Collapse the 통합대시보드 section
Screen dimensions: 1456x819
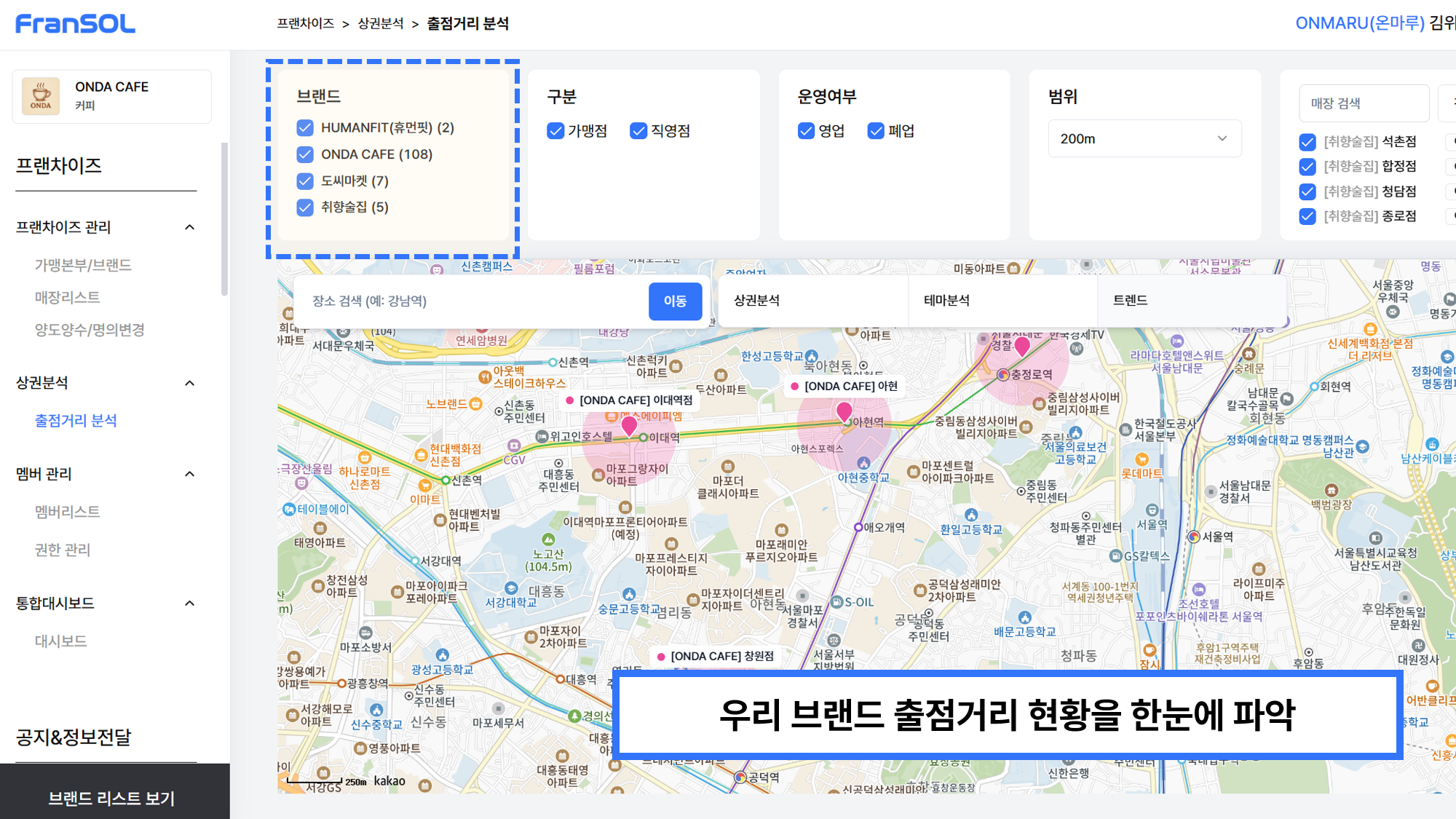[190, 603]
